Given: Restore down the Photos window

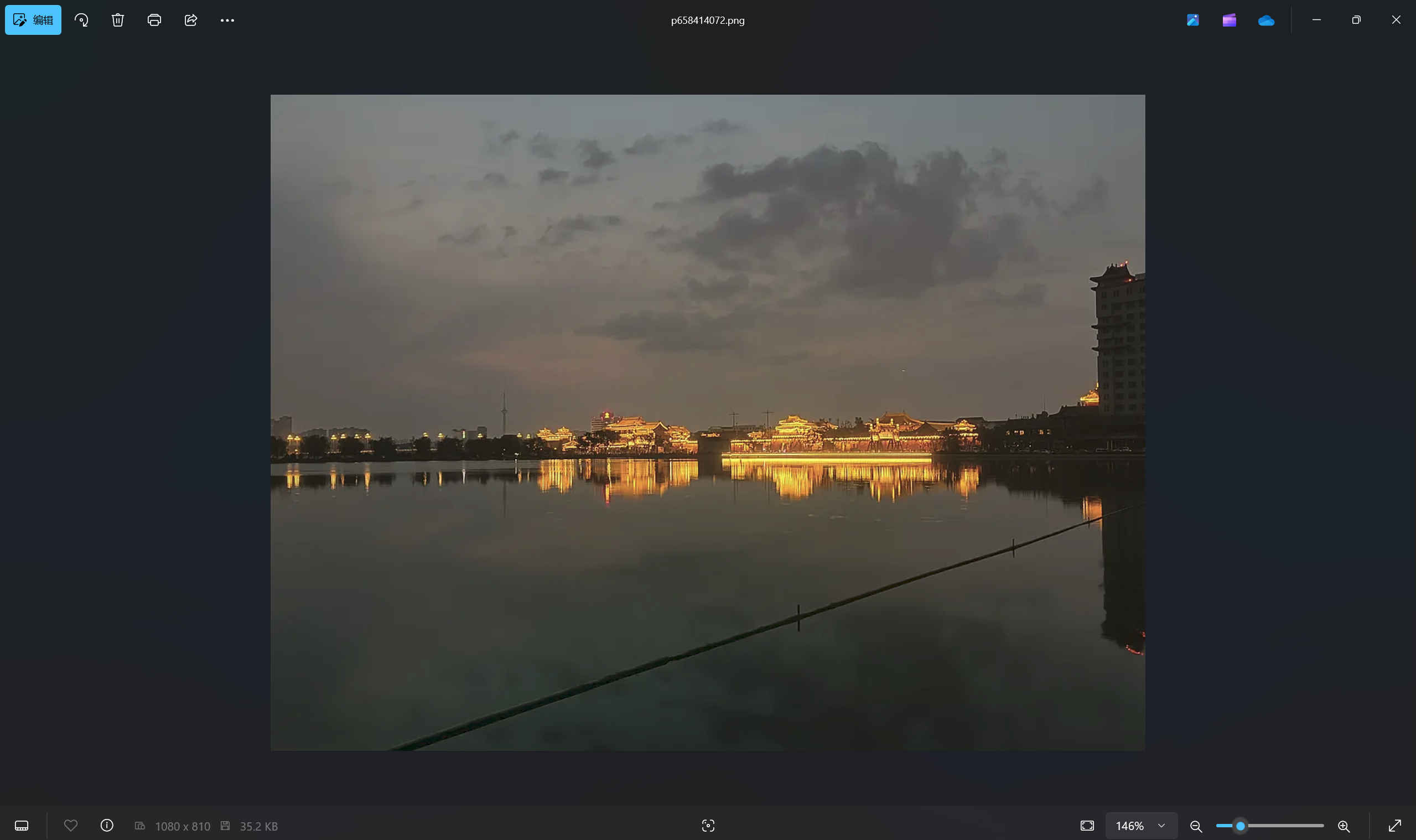Looking at the screenshot, I should 1356,20.
